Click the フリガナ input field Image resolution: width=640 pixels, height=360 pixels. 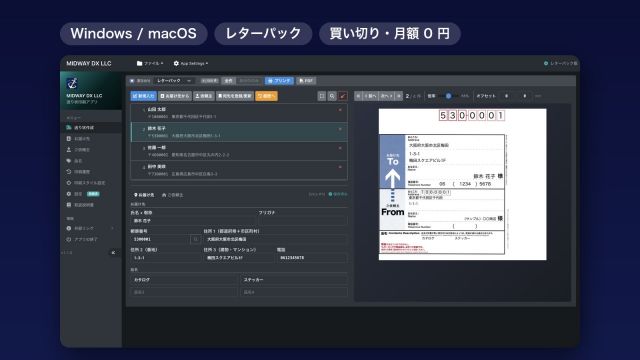pyautogui.click(x=303, y=221)
